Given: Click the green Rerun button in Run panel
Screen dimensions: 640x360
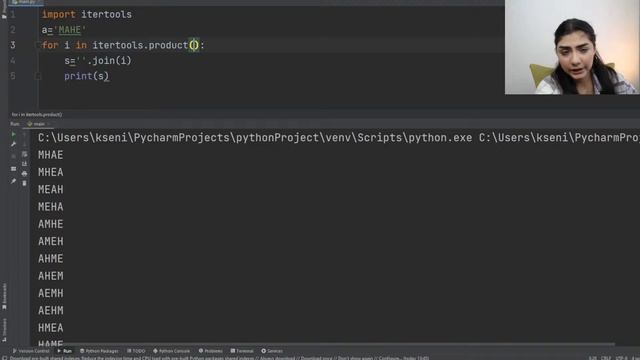Looking at the screenshot, I should [x=13, y=134].
